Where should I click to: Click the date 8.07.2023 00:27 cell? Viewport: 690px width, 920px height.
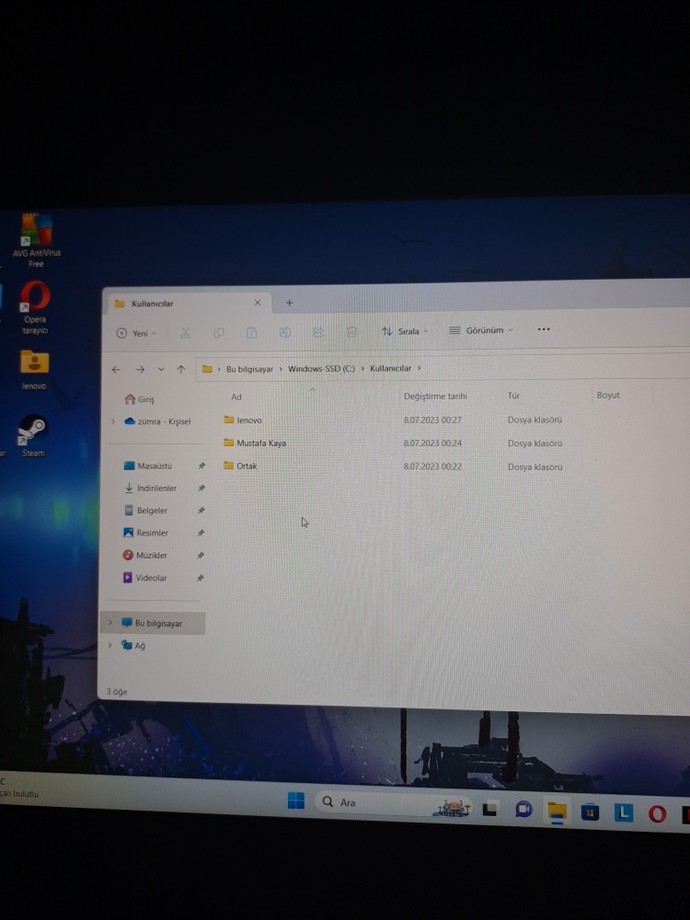(432, 420)
